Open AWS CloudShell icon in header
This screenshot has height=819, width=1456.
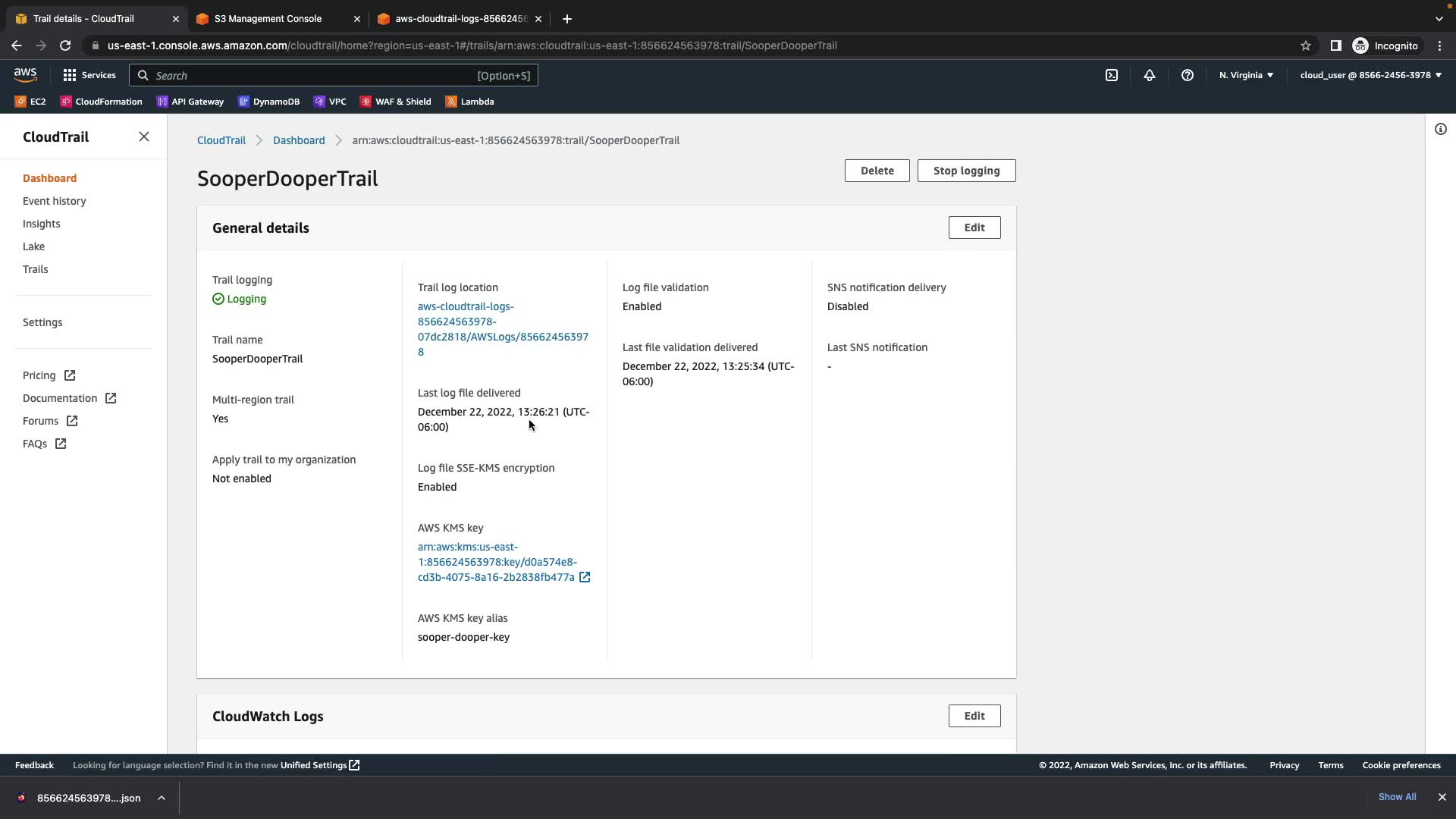pyautogui.click(x=1111, y=75)
